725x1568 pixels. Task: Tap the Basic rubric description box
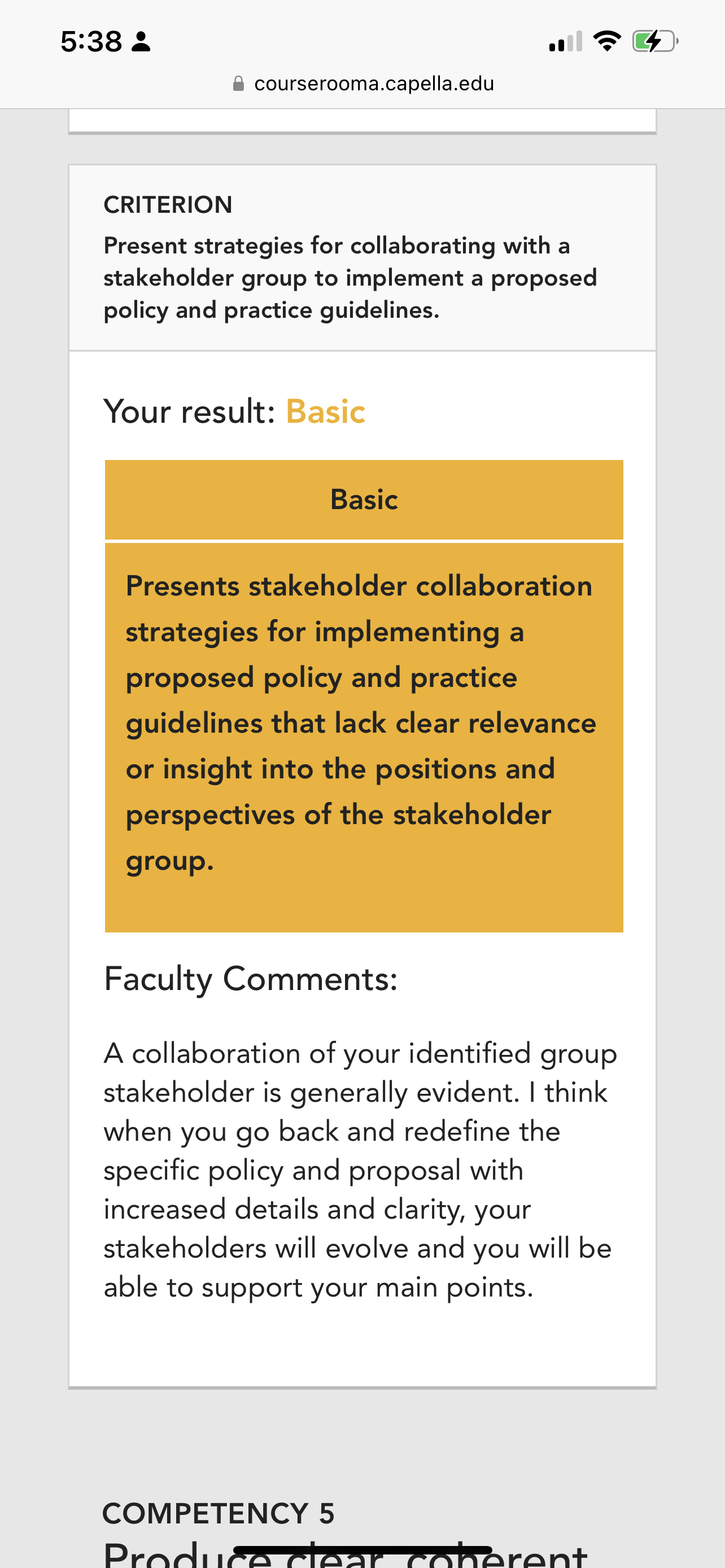[364, 737]
